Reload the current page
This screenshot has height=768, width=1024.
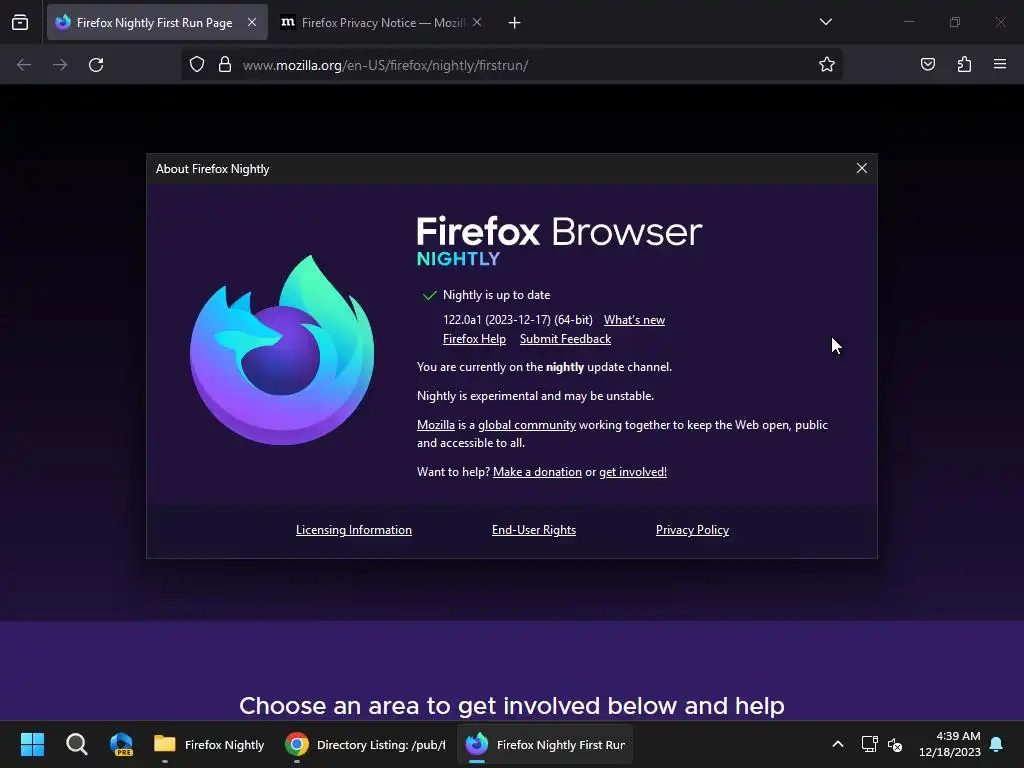click(x=96, y=65)
